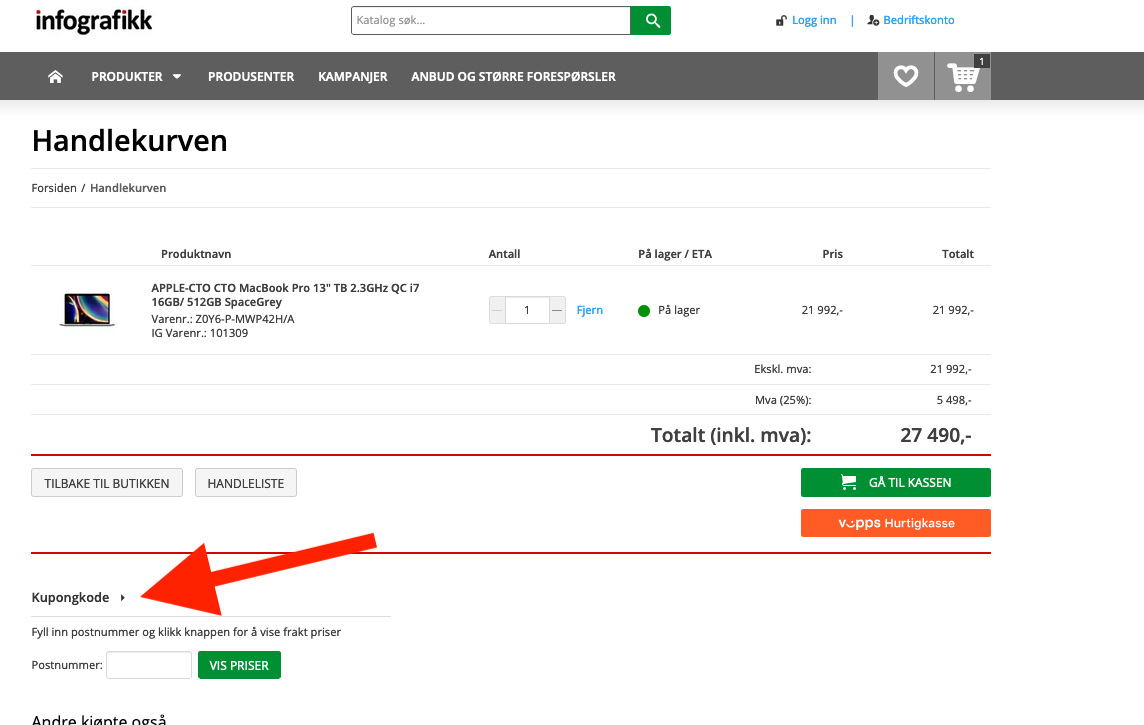Screen dimensions: 1144x725
Task: Click Forsiden in the breadcrumb
Action: point(54,188)
